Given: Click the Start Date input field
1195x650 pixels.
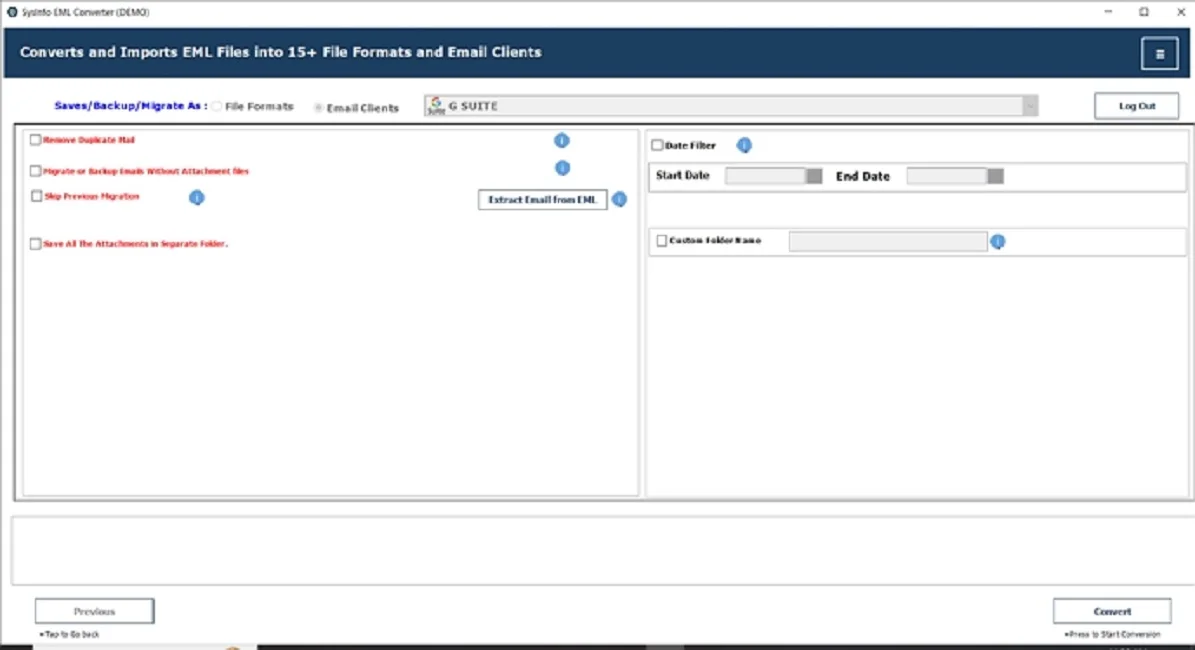Looking at the screenshot, I should click(x=765, y=176).
